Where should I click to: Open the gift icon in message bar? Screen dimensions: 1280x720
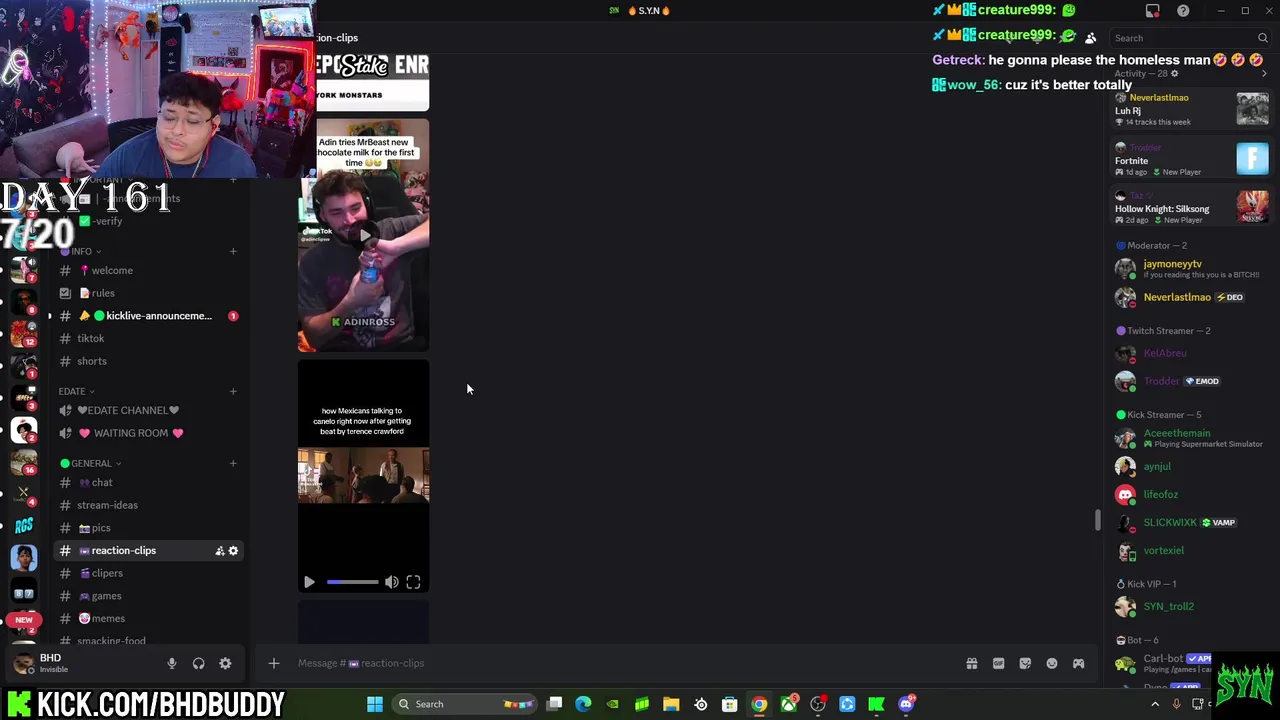[x=971, y=663]
